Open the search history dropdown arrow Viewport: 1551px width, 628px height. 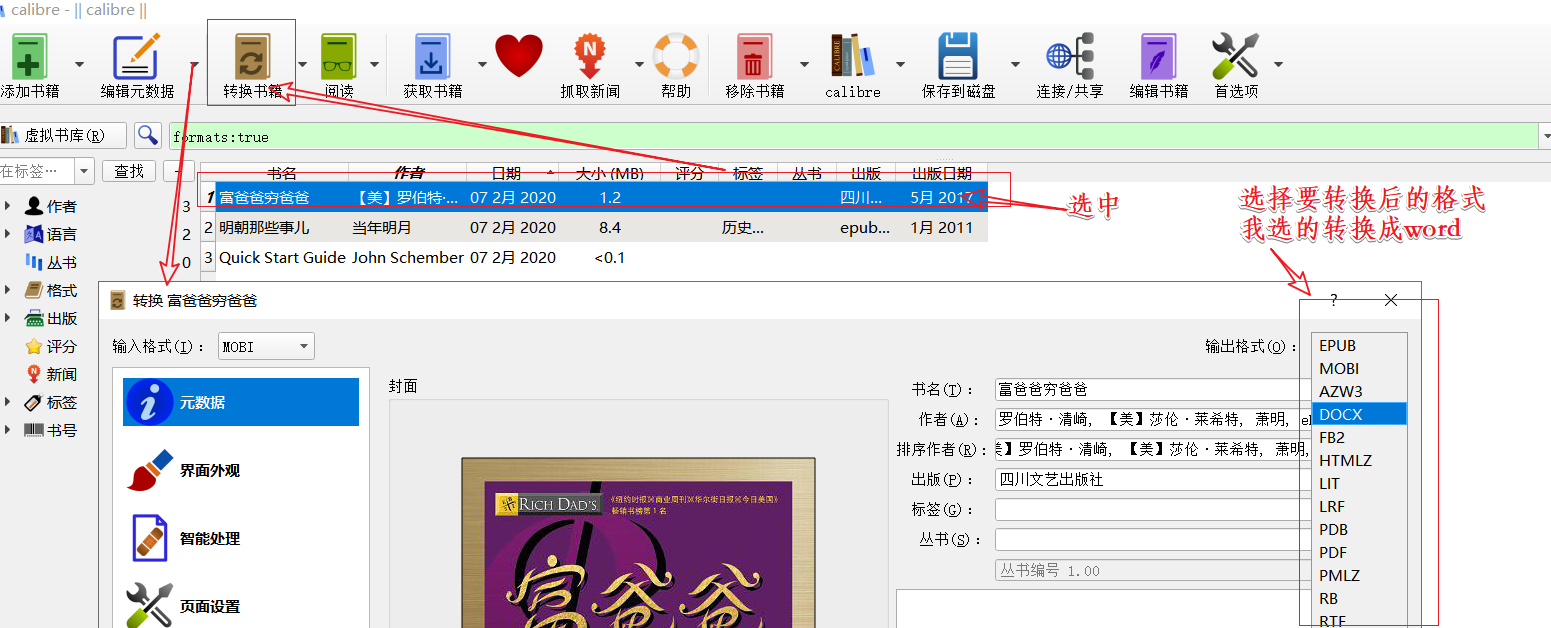(1545, 136)
